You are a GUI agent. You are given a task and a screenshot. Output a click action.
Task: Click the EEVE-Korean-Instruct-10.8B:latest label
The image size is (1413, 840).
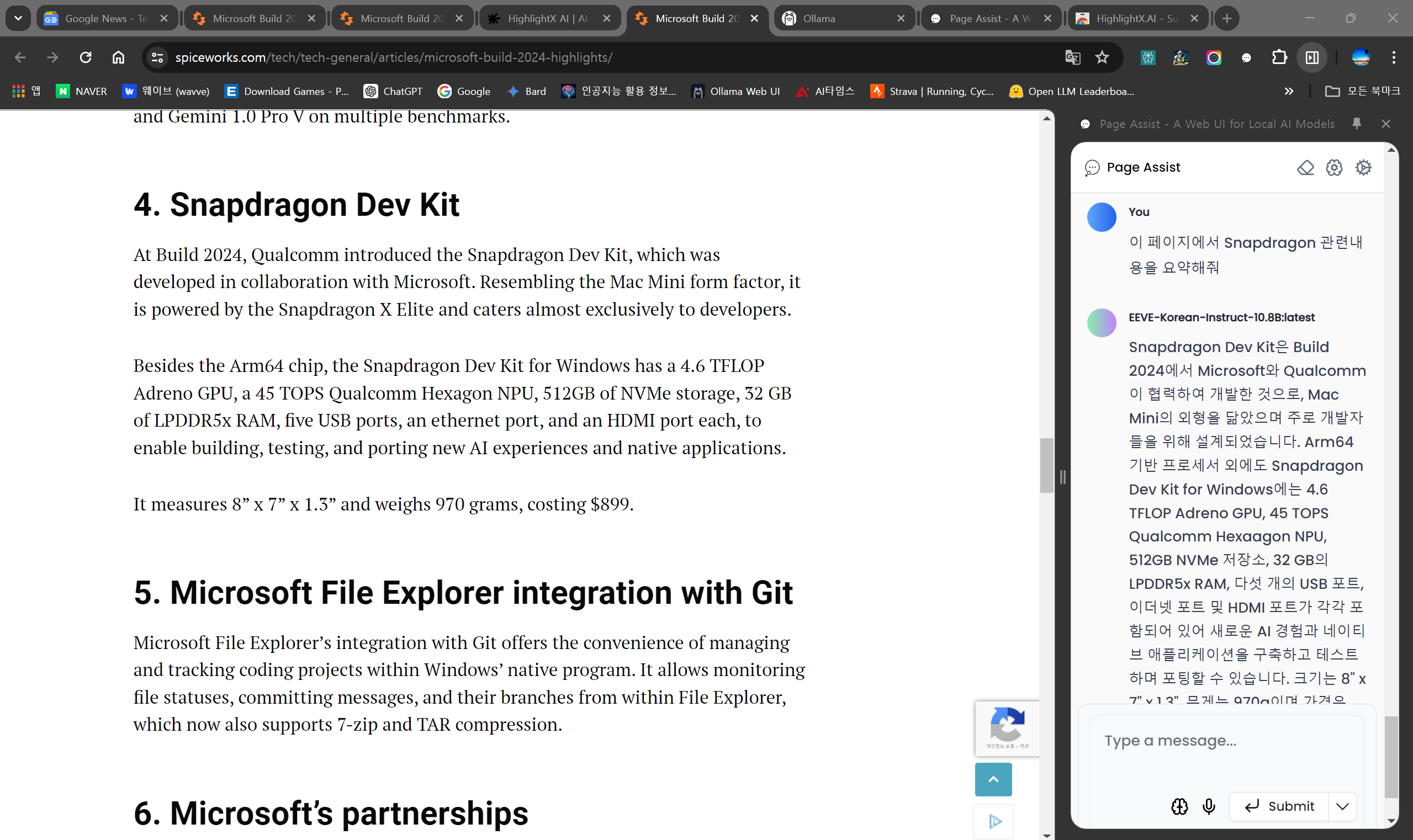tap(1221, 317)
